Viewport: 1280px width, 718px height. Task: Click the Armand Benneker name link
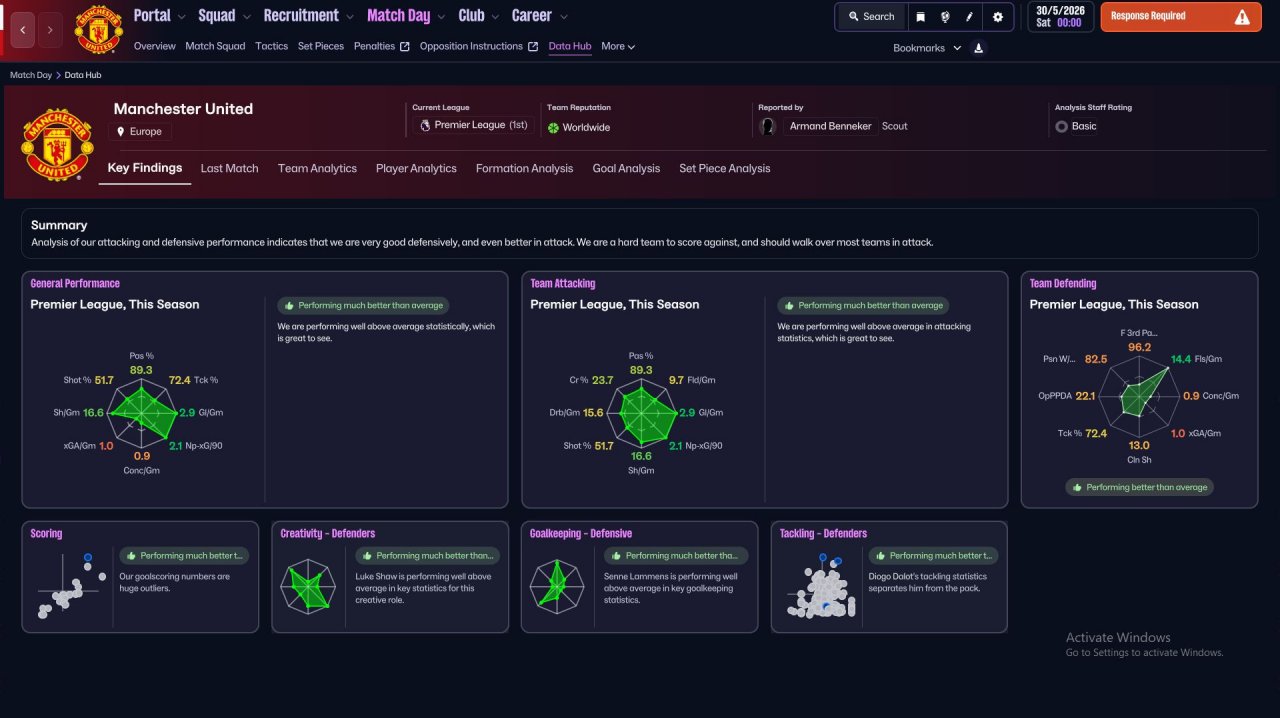point(830,127)
